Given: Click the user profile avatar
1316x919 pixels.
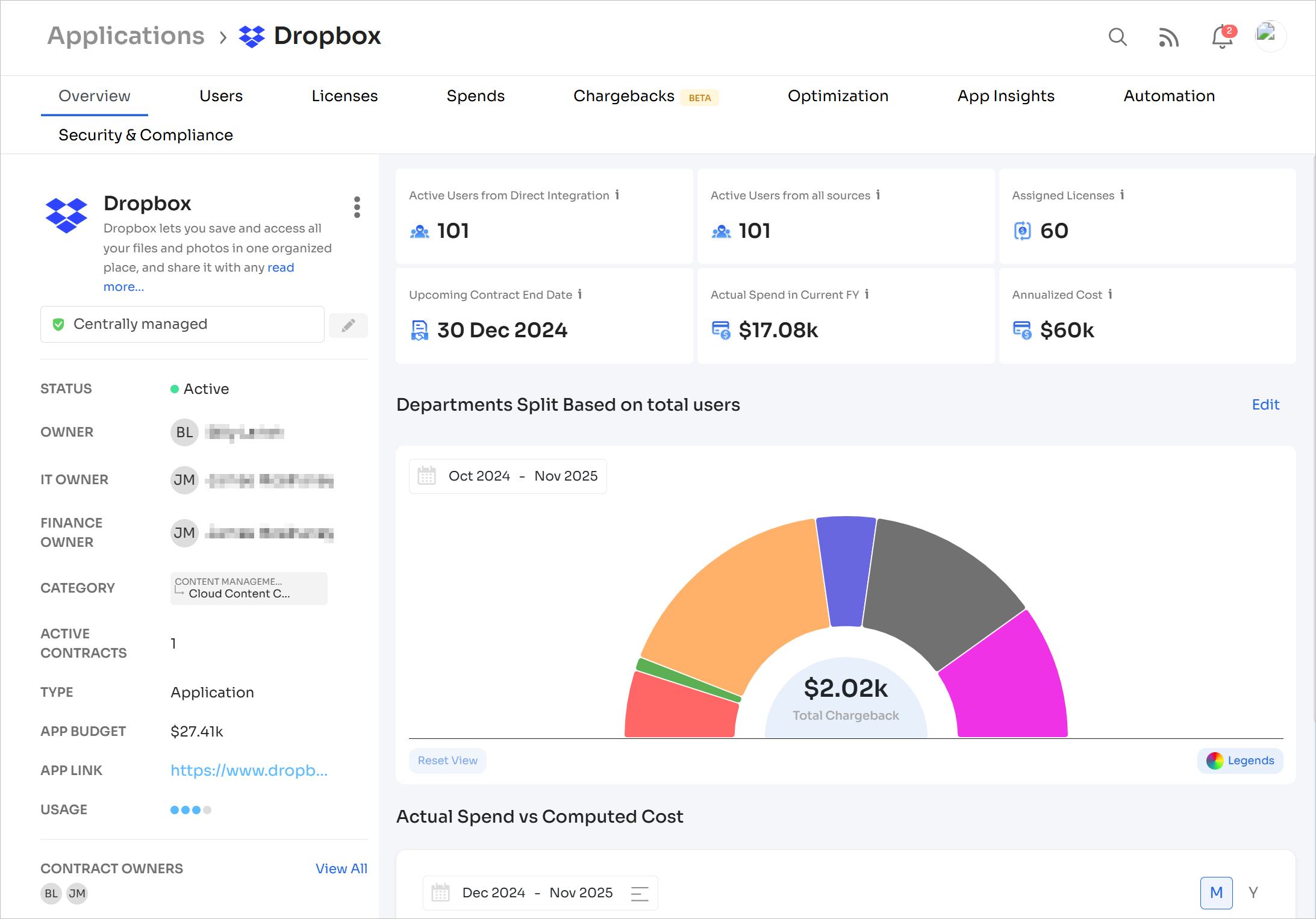Looking at the screenshot, I should coord(1270,36).
